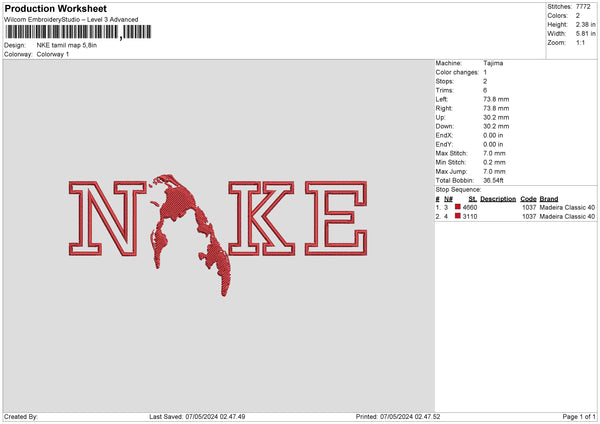Screen dimensions: 600x424
Task: Click the barcode in the worksheet header
Action: tap(78, 32)
